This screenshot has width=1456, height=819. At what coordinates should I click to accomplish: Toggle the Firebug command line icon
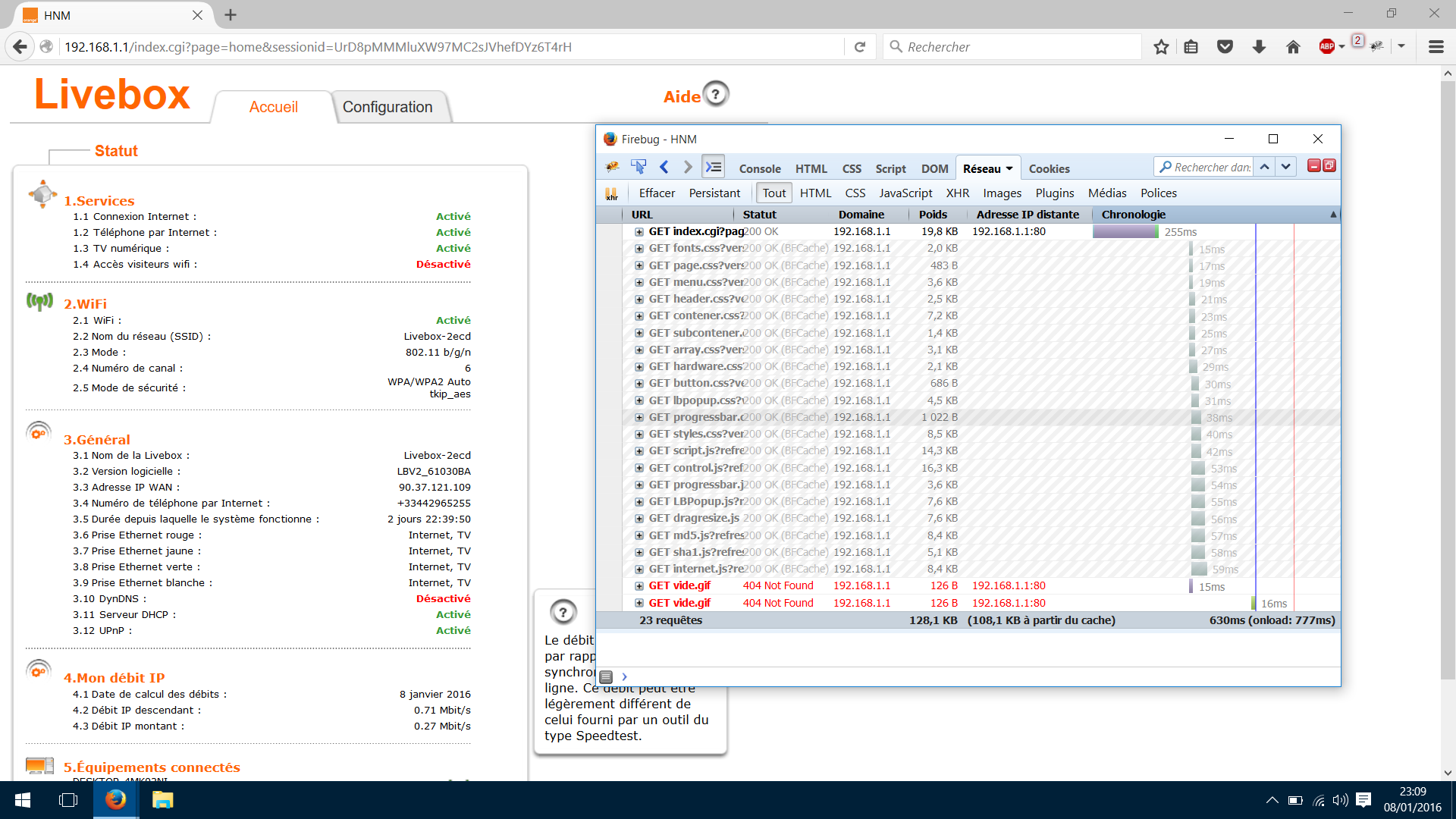[x=714, y=167]
